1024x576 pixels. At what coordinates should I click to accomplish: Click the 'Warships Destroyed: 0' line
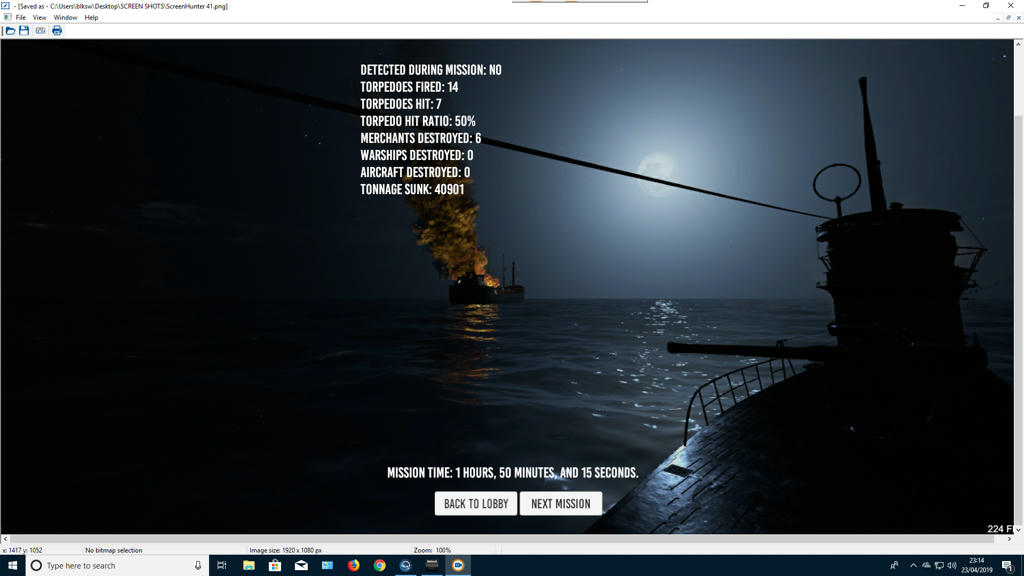point(417,155)
